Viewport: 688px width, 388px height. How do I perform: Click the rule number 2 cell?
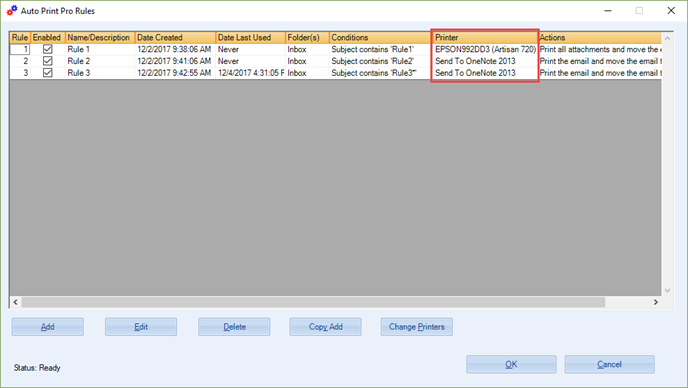(x=20, y=61)
